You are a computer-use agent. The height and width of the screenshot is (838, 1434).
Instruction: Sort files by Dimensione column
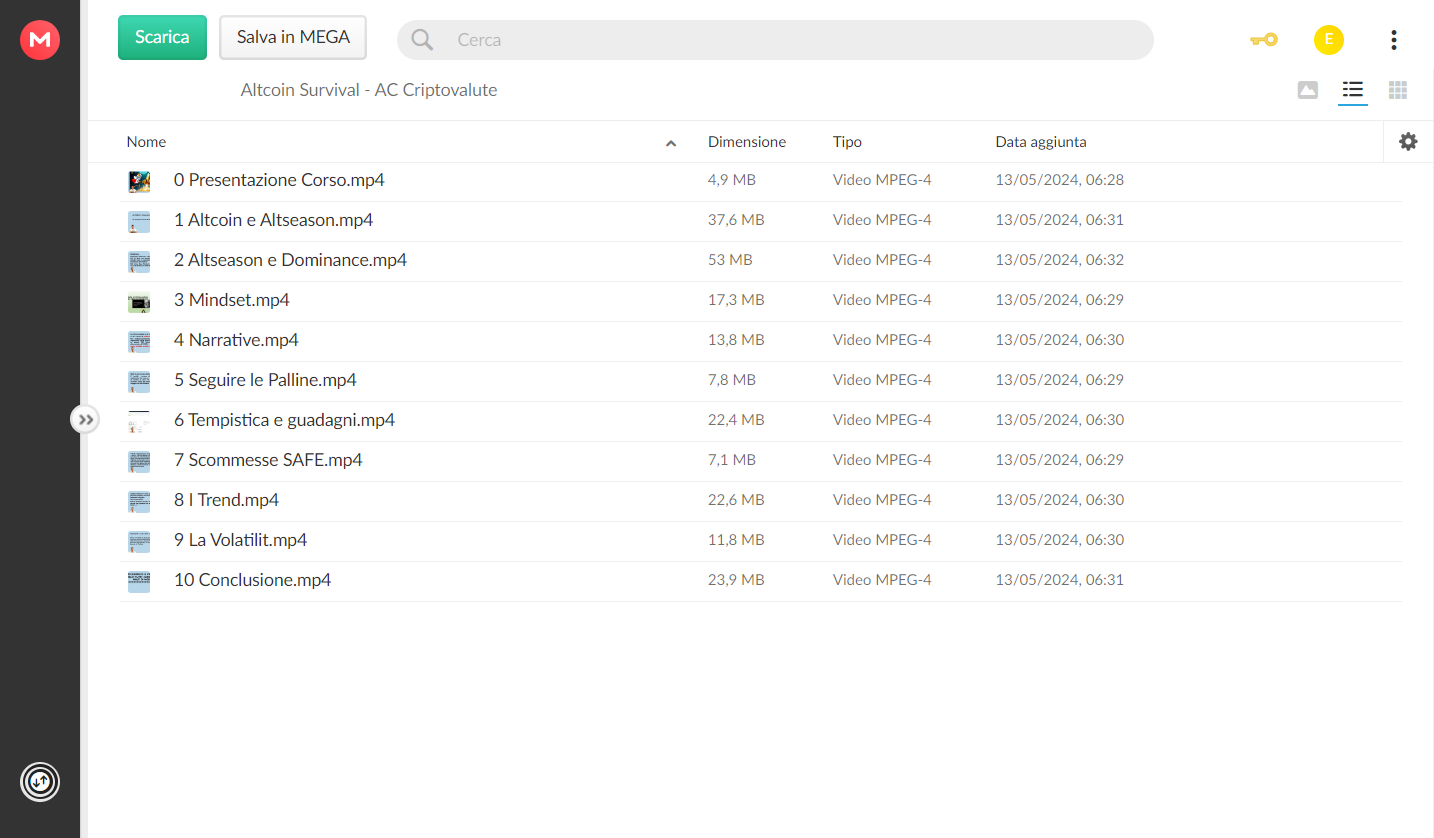pos(746,142)
